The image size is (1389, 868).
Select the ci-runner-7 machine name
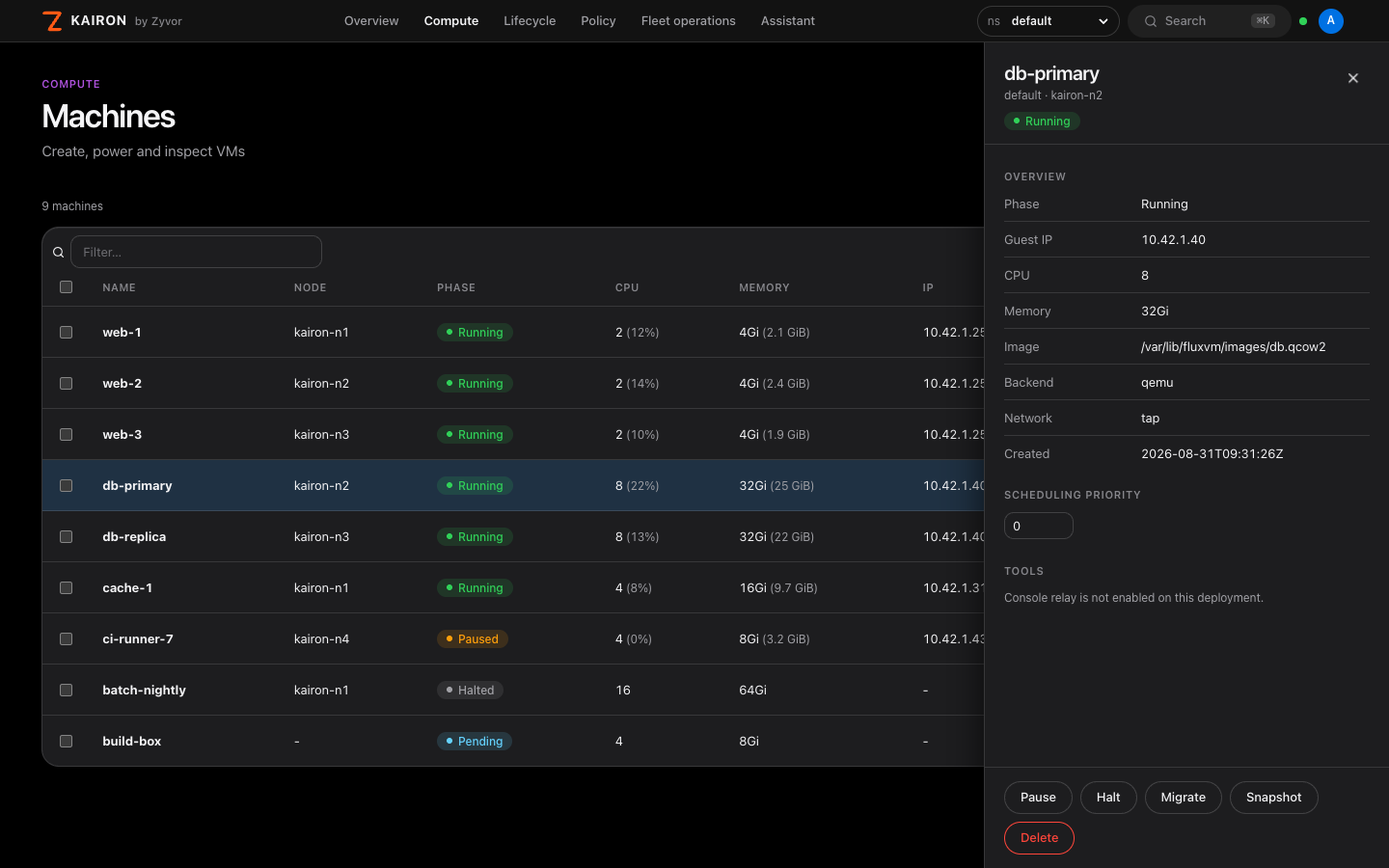coord(138,639)
